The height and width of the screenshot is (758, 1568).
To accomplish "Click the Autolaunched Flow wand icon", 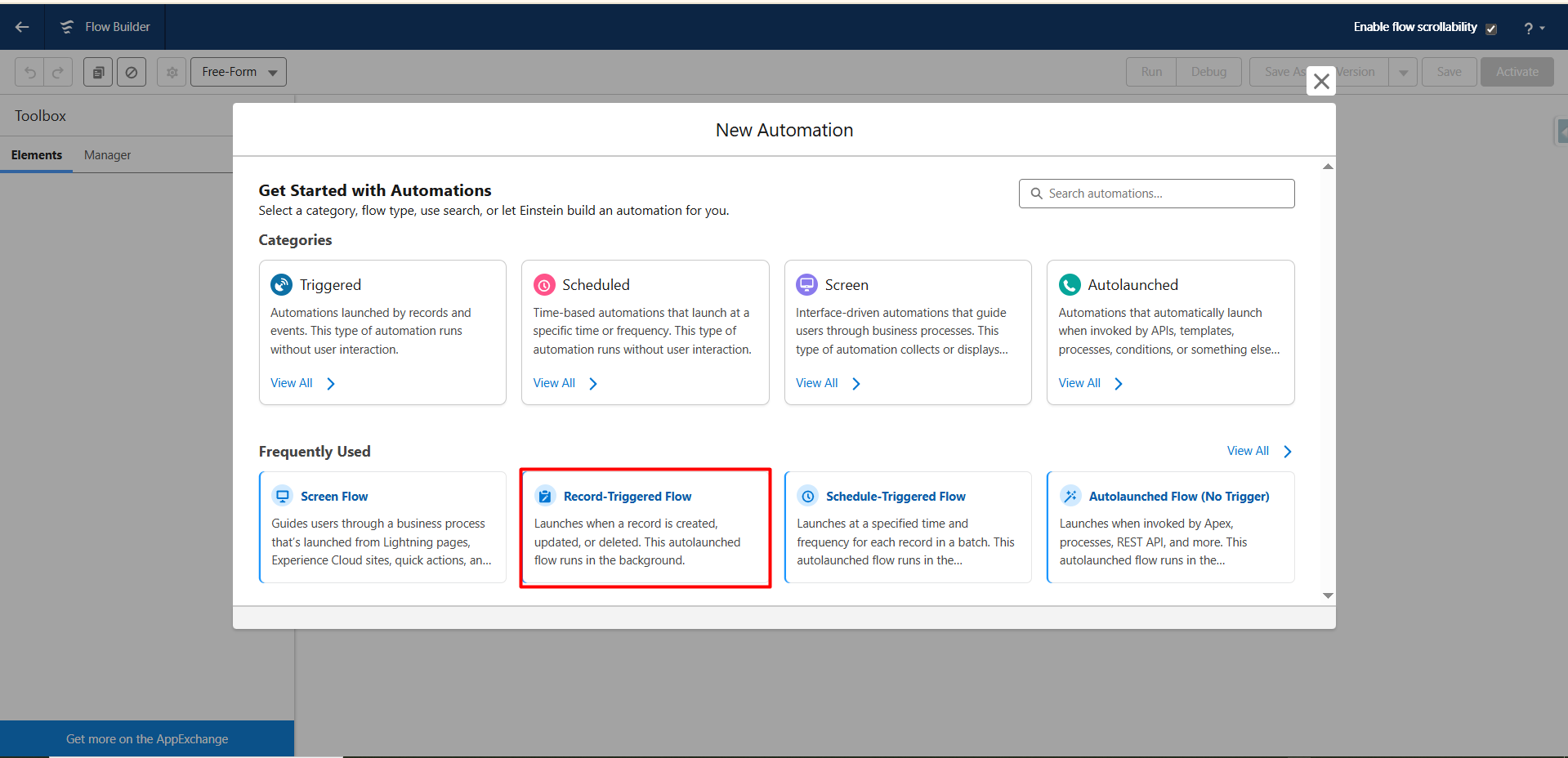I will click(1070, 496).
